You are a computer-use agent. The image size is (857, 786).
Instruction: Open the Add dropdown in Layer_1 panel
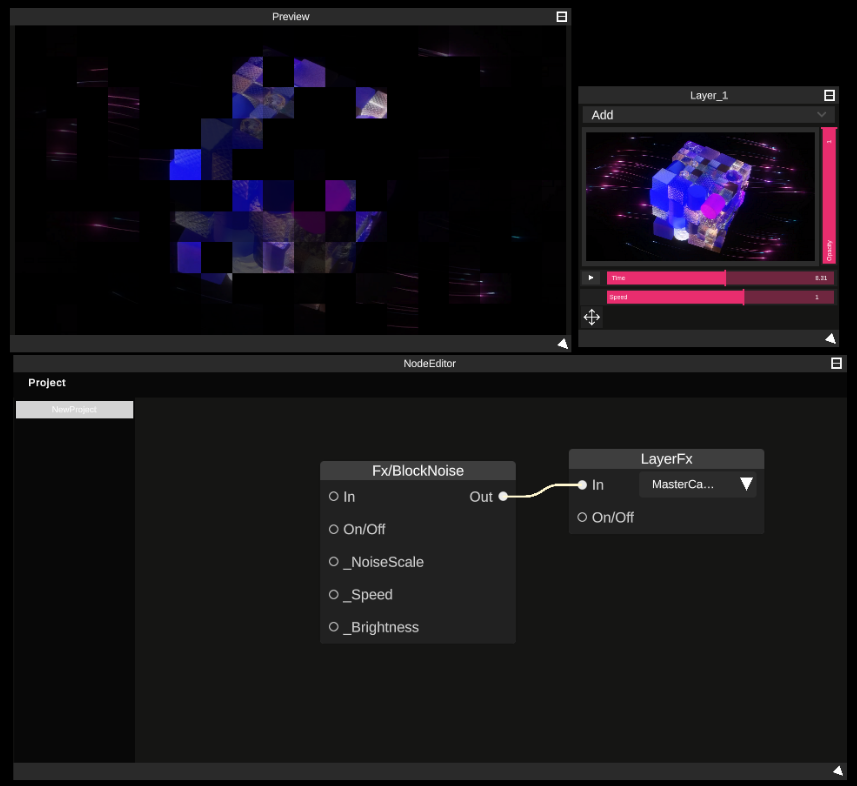(709, 115)
